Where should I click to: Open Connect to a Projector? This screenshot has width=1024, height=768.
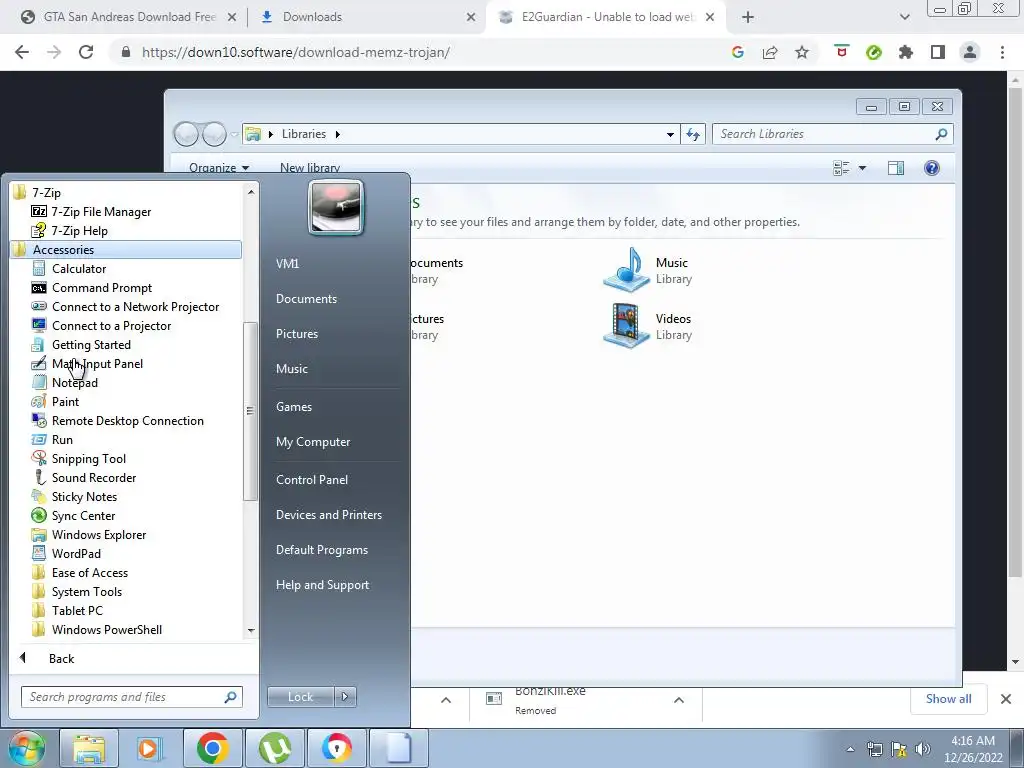pyautogui.click(x=101, y=325)
